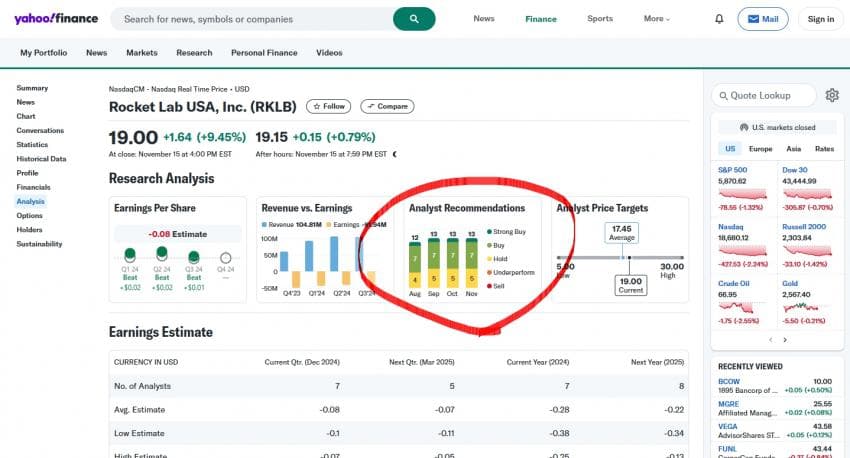Go to previous markets page arrow
The image size is (850, 458).
click(x=771, y=340)
